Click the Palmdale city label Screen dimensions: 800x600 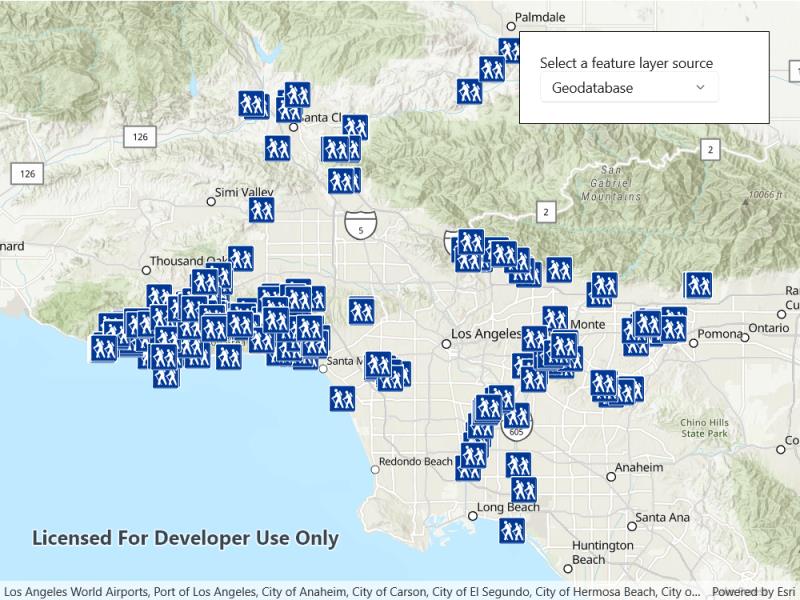(x=540, y=17)
